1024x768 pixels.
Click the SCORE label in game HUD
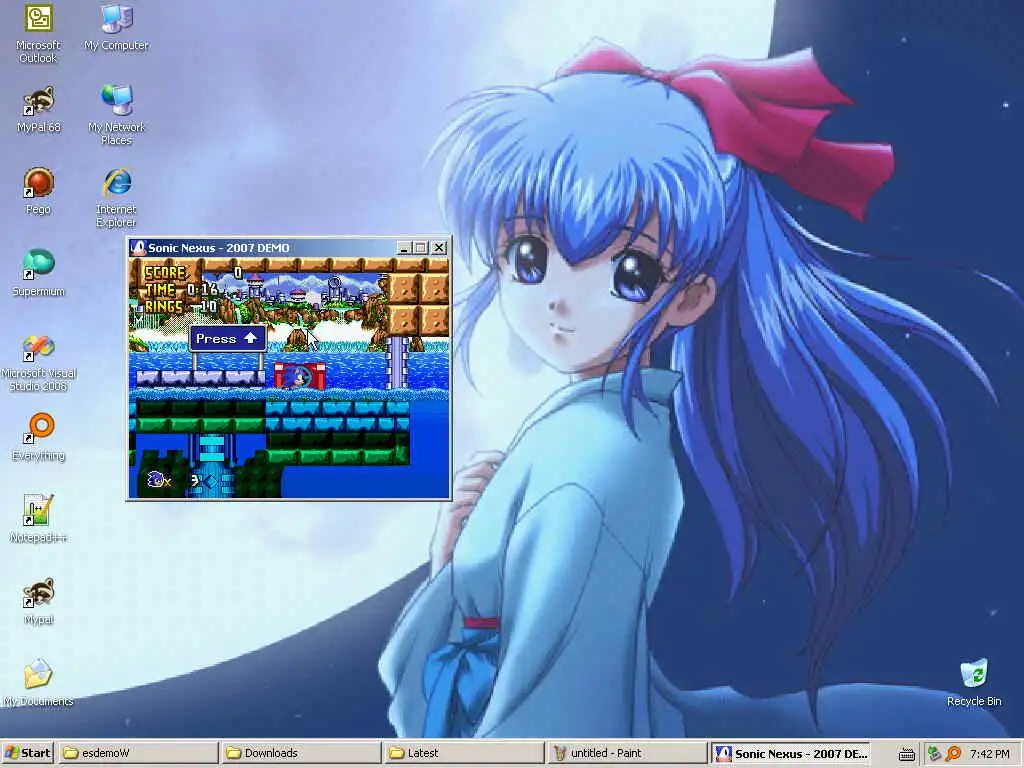click(165, 272)
